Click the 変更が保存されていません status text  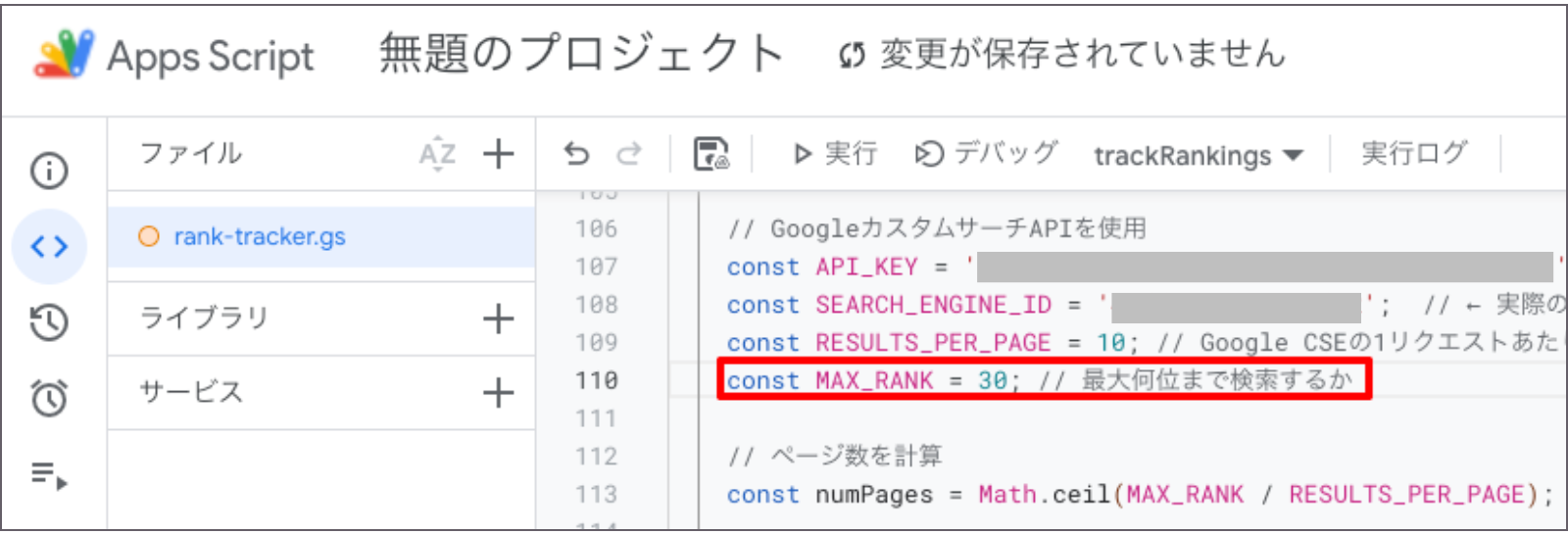click(1082, 55)
